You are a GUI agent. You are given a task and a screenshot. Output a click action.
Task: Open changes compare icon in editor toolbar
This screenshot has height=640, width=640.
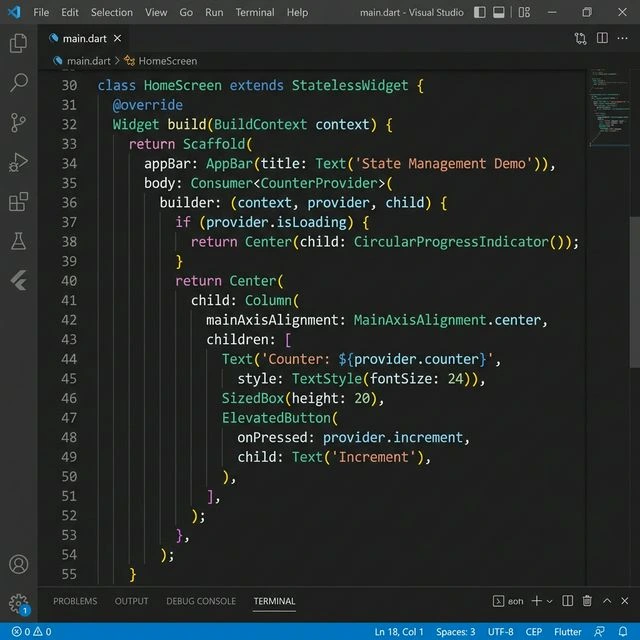pos(580,38)
